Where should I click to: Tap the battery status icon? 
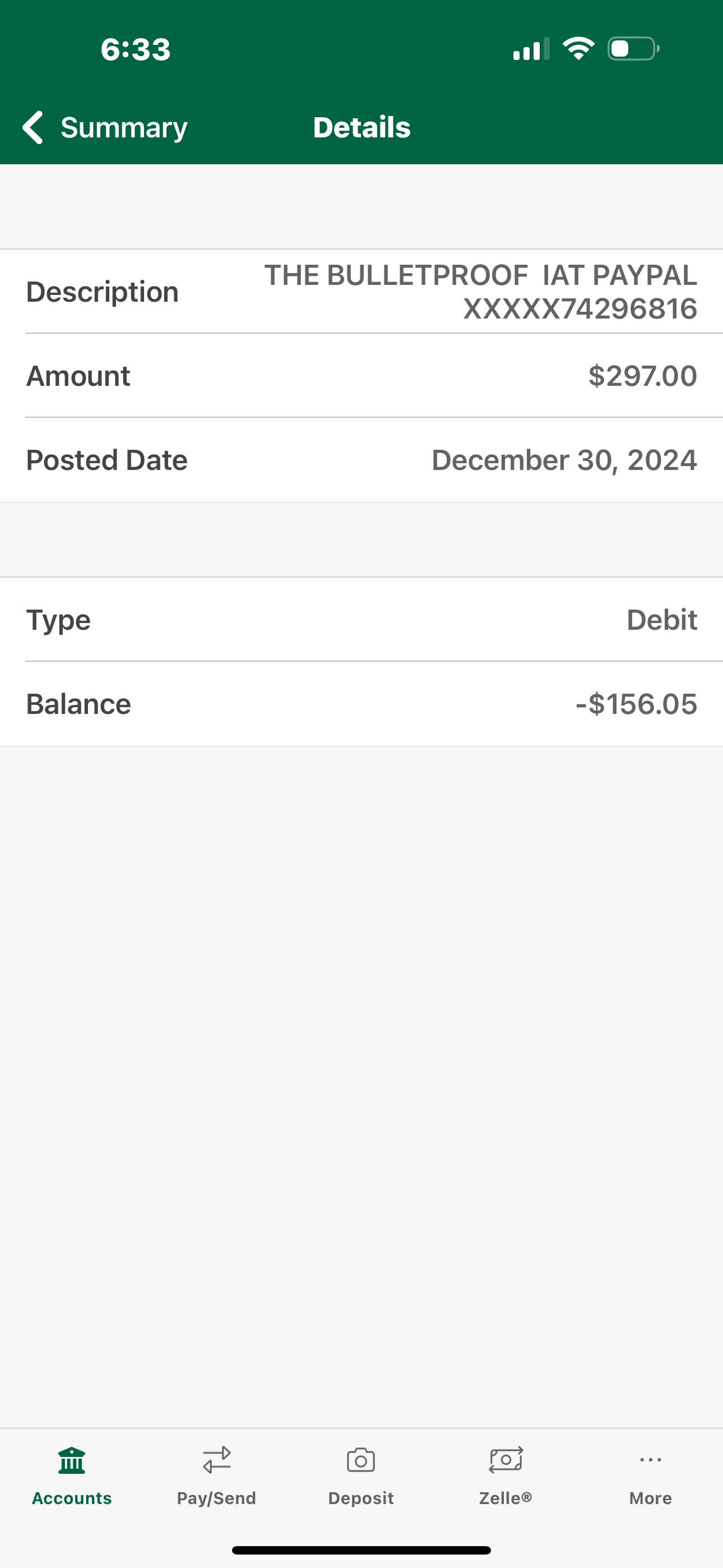[633, 49]
